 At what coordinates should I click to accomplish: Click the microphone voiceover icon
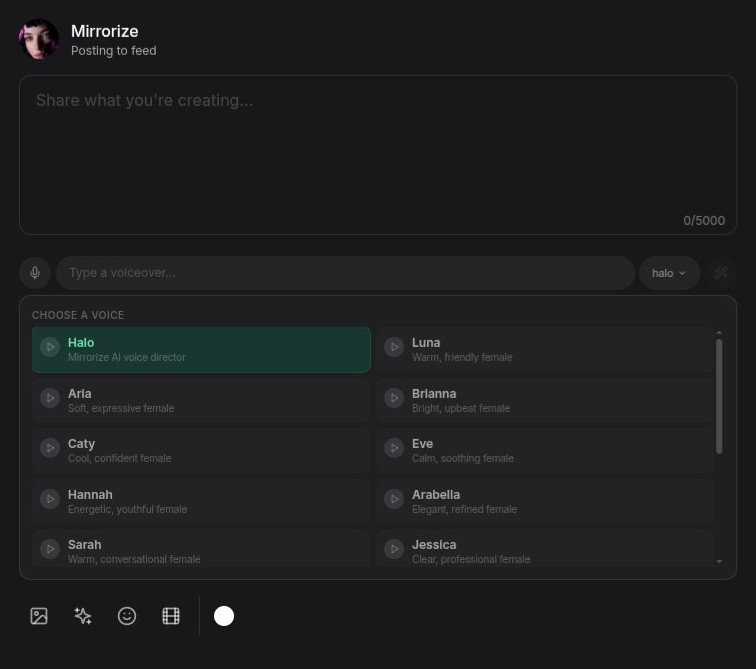(35, 273)
